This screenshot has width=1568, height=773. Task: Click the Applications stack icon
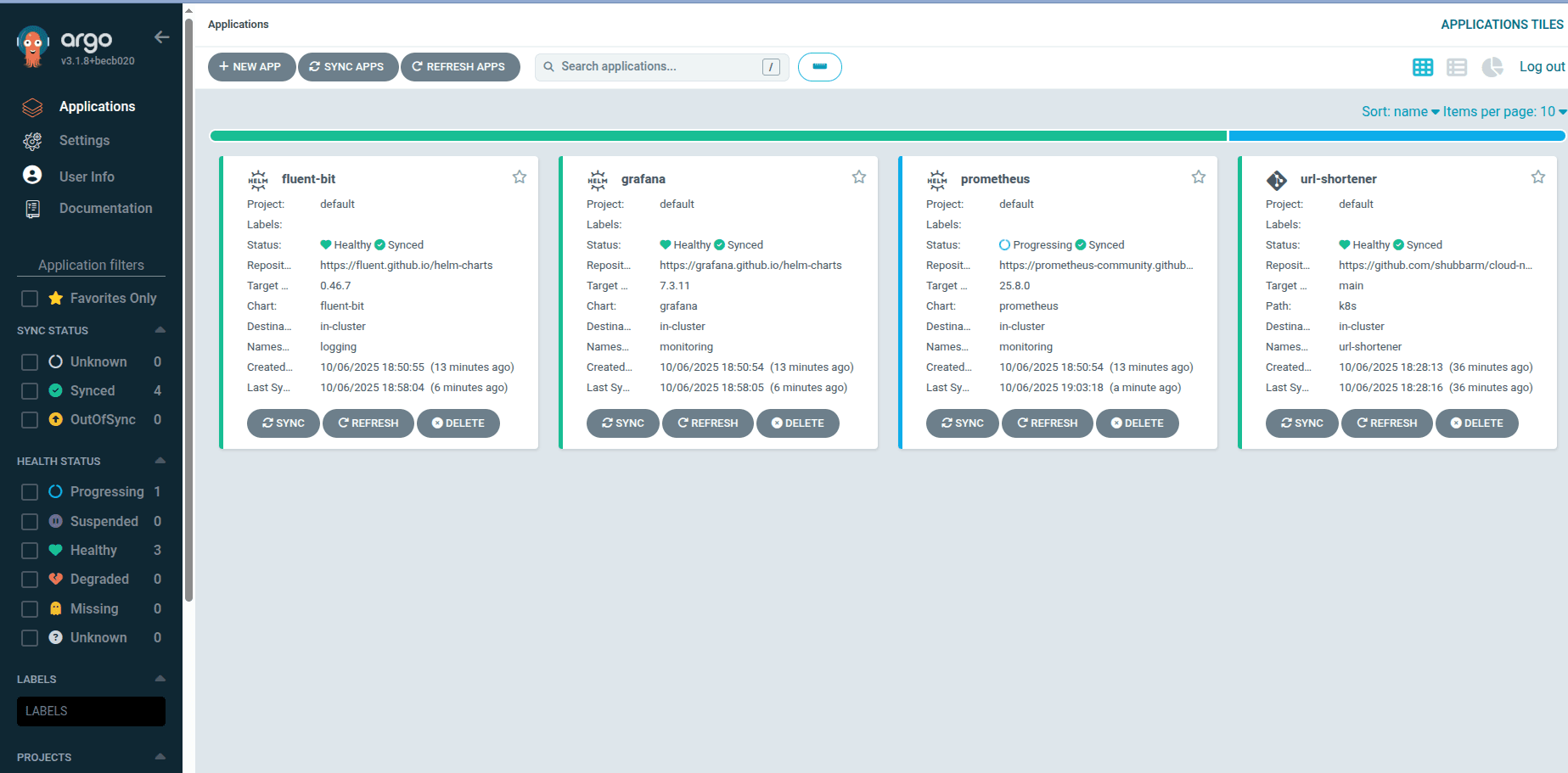(x=32, y=108)
